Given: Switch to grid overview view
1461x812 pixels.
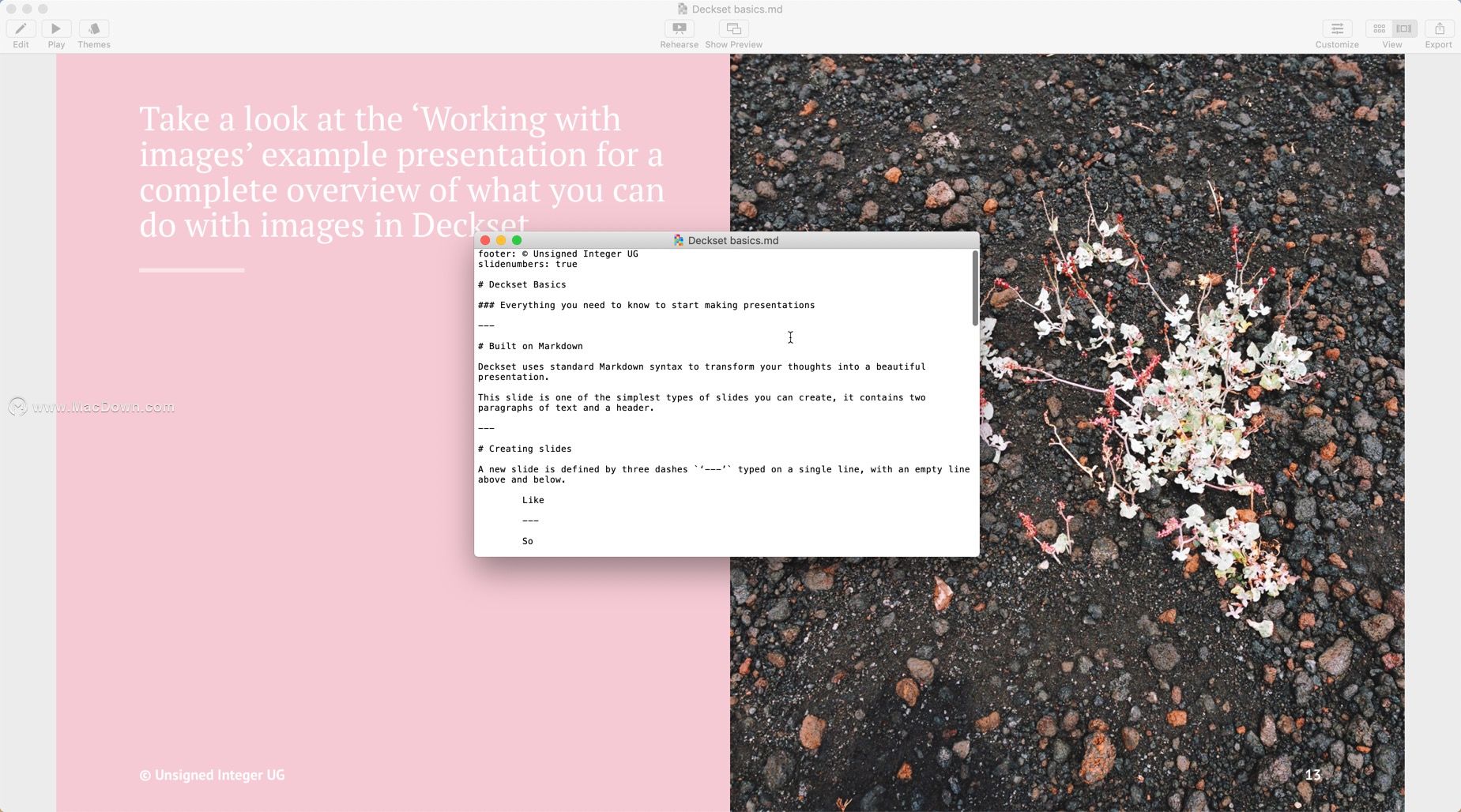Looking at the screenshot, I should (x=1379, y=28).
